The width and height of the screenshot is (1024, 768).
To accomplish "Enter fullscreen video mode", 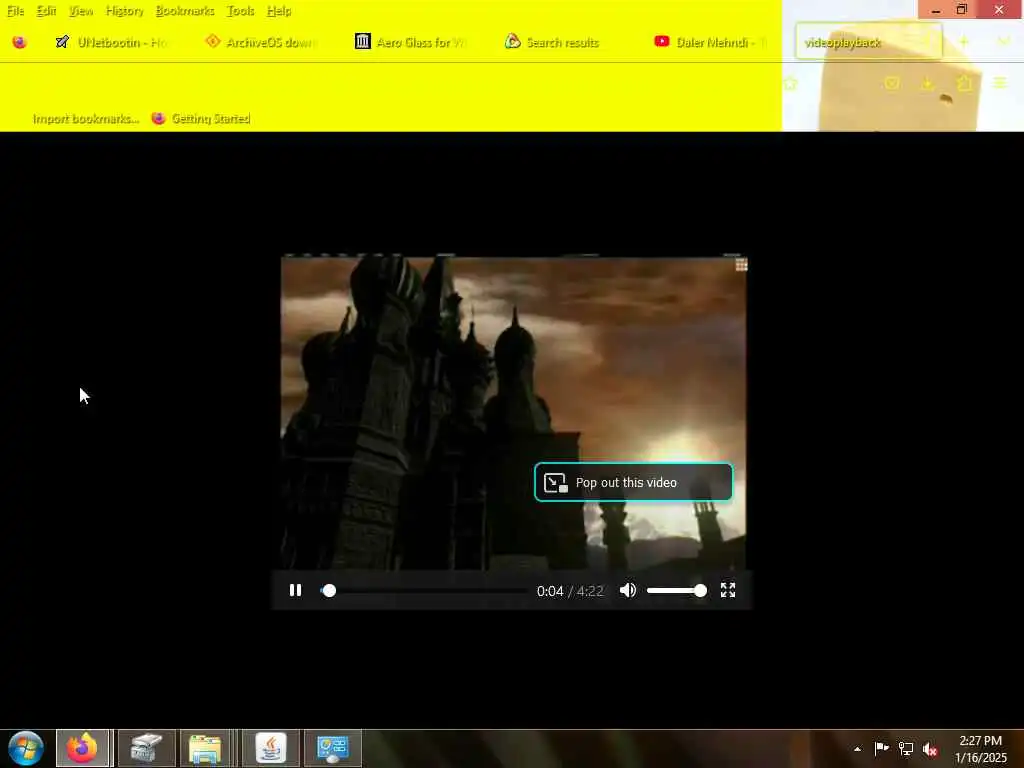I will (728, 590).
